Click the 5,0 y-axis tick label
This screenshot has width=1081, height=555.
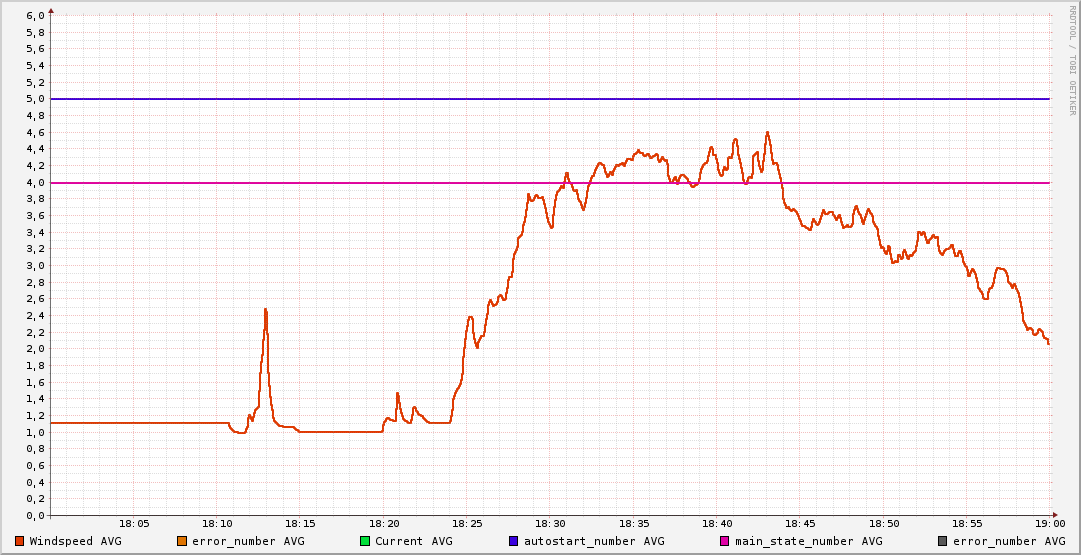[35, 99]
